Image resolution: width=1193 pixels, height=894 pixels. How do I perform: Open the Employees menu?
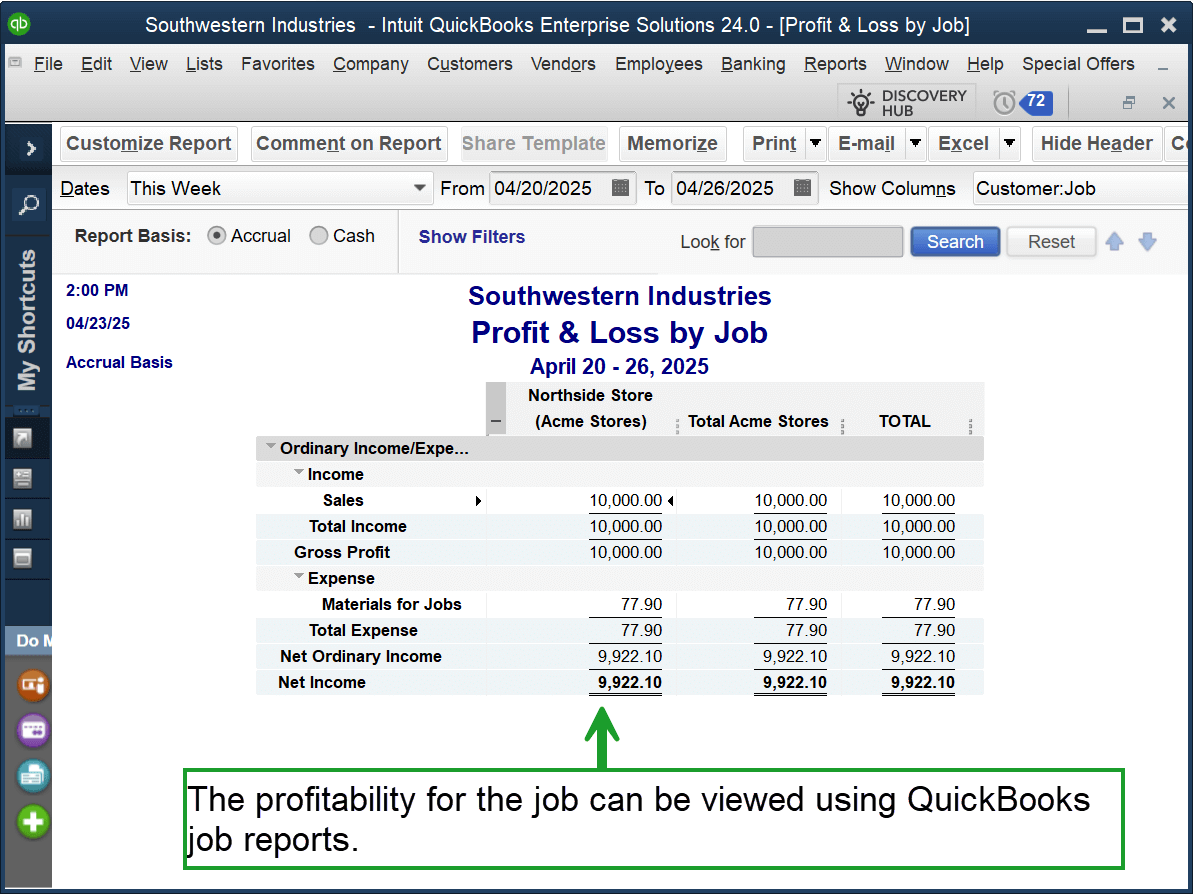click(658, 64)
